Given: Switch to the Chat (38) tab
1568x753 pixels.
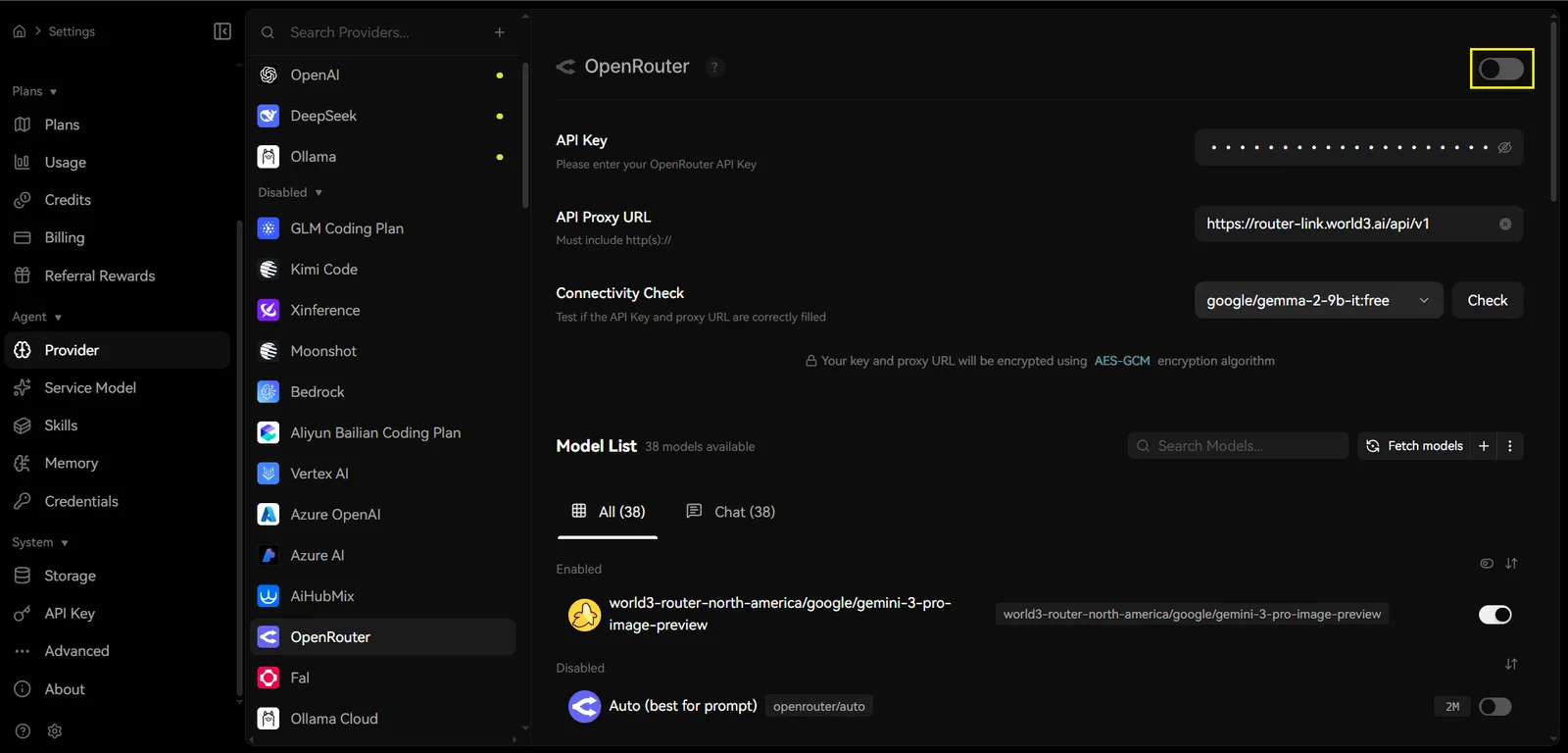Looking at the screenshot, I should [x=730, y=512].
